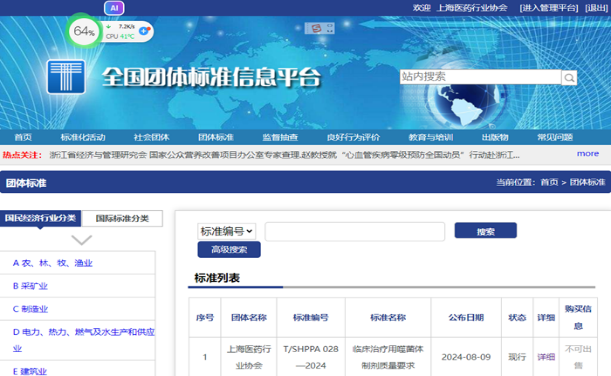Click the platform logo with the T emblem

point(66,77)
